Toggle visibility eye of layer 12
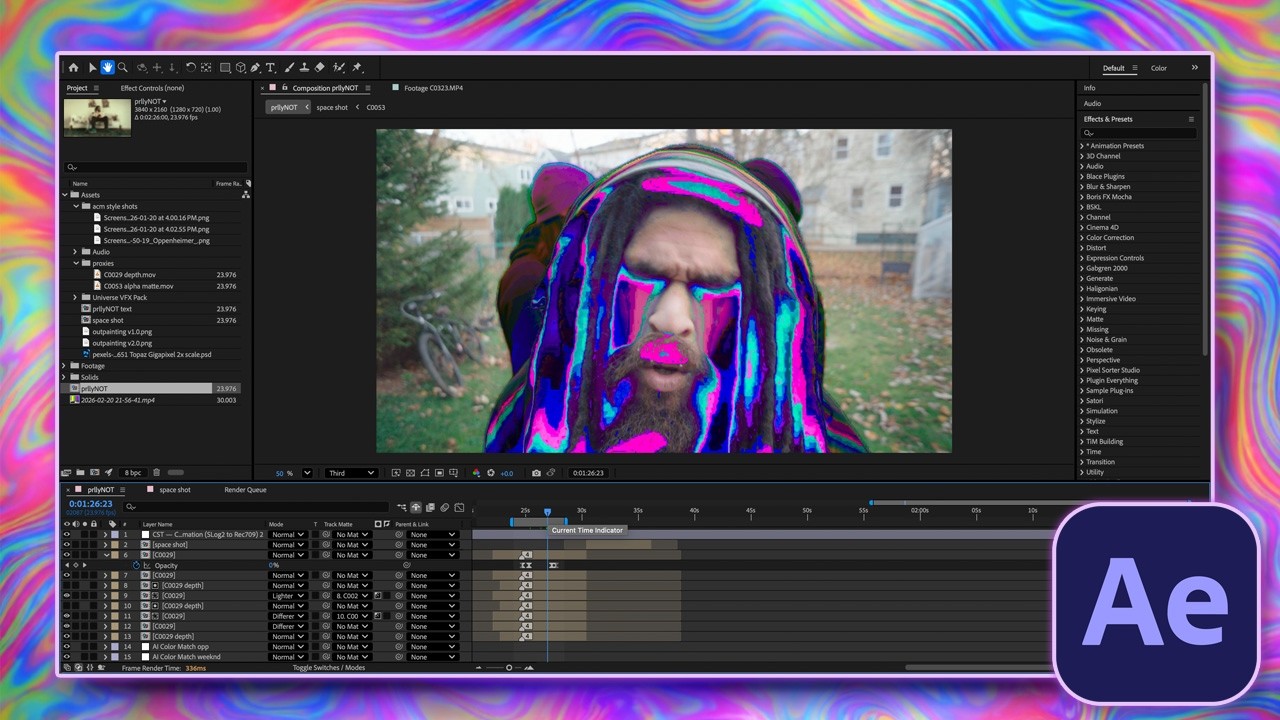 click(67, 626)
